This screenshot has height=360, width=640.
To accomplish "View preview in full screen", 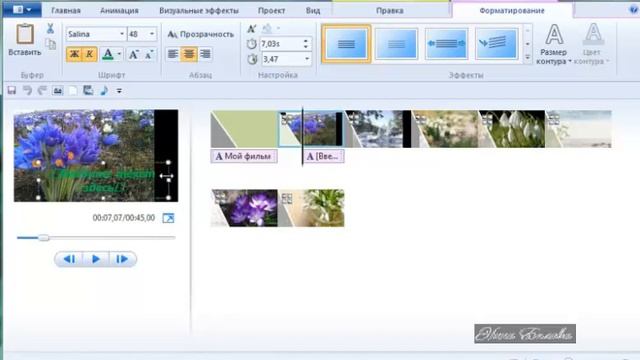I will click(168, 218).
